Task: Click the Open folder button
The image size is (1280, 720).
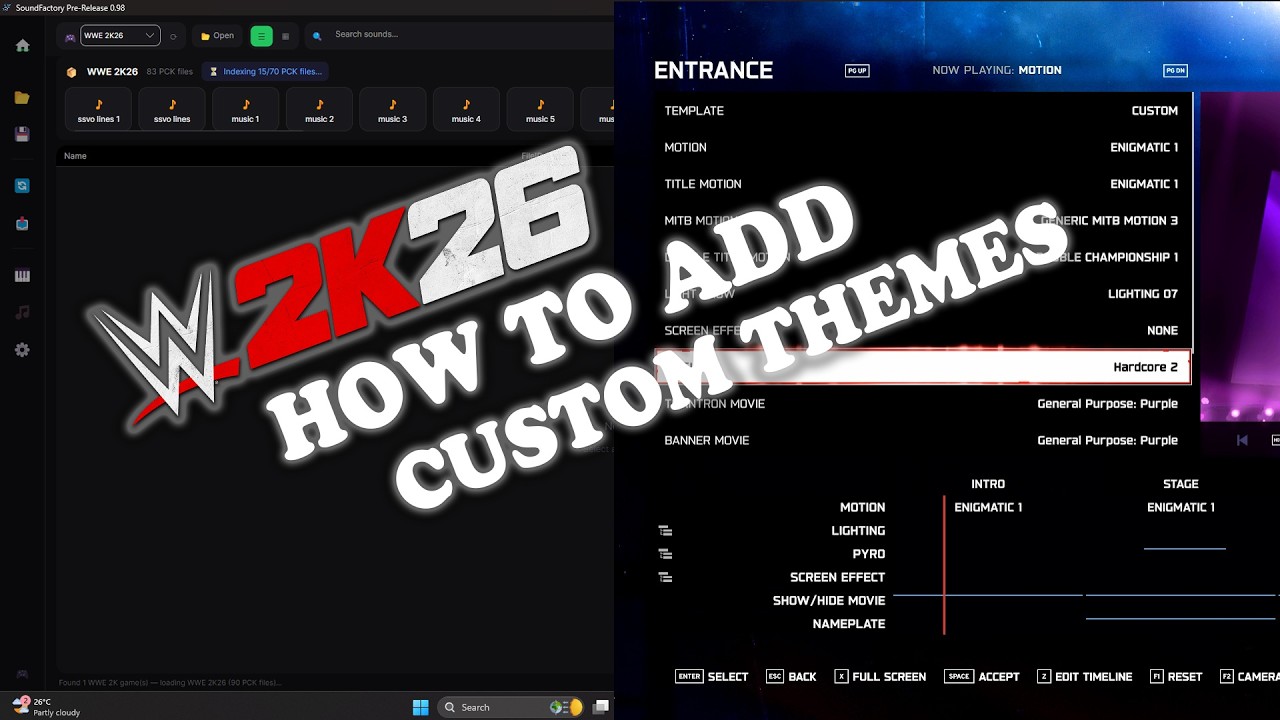Action: pyautogui.click(x=217, y=36)
